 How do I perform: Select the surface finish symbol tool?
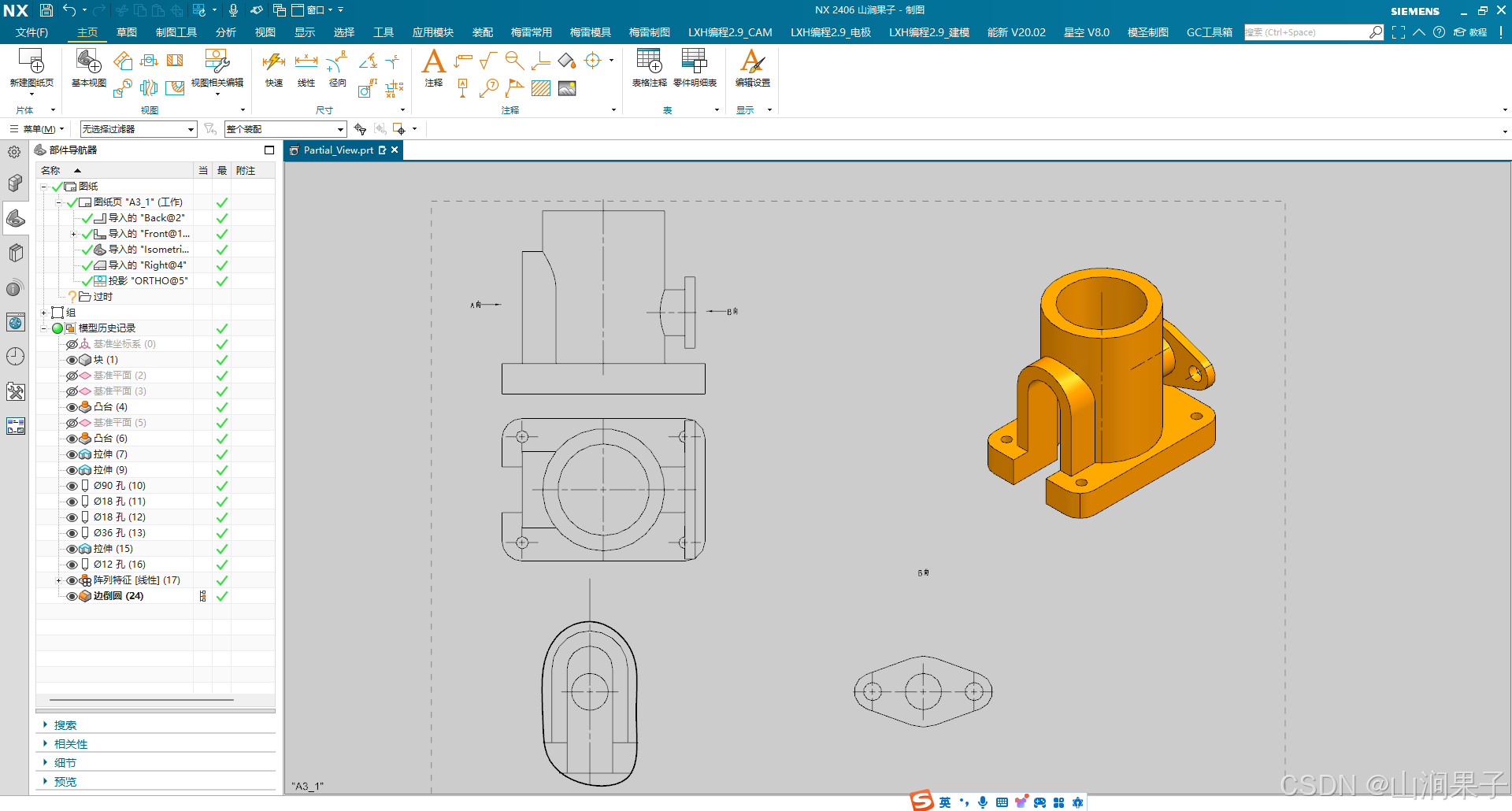[488, 61]
